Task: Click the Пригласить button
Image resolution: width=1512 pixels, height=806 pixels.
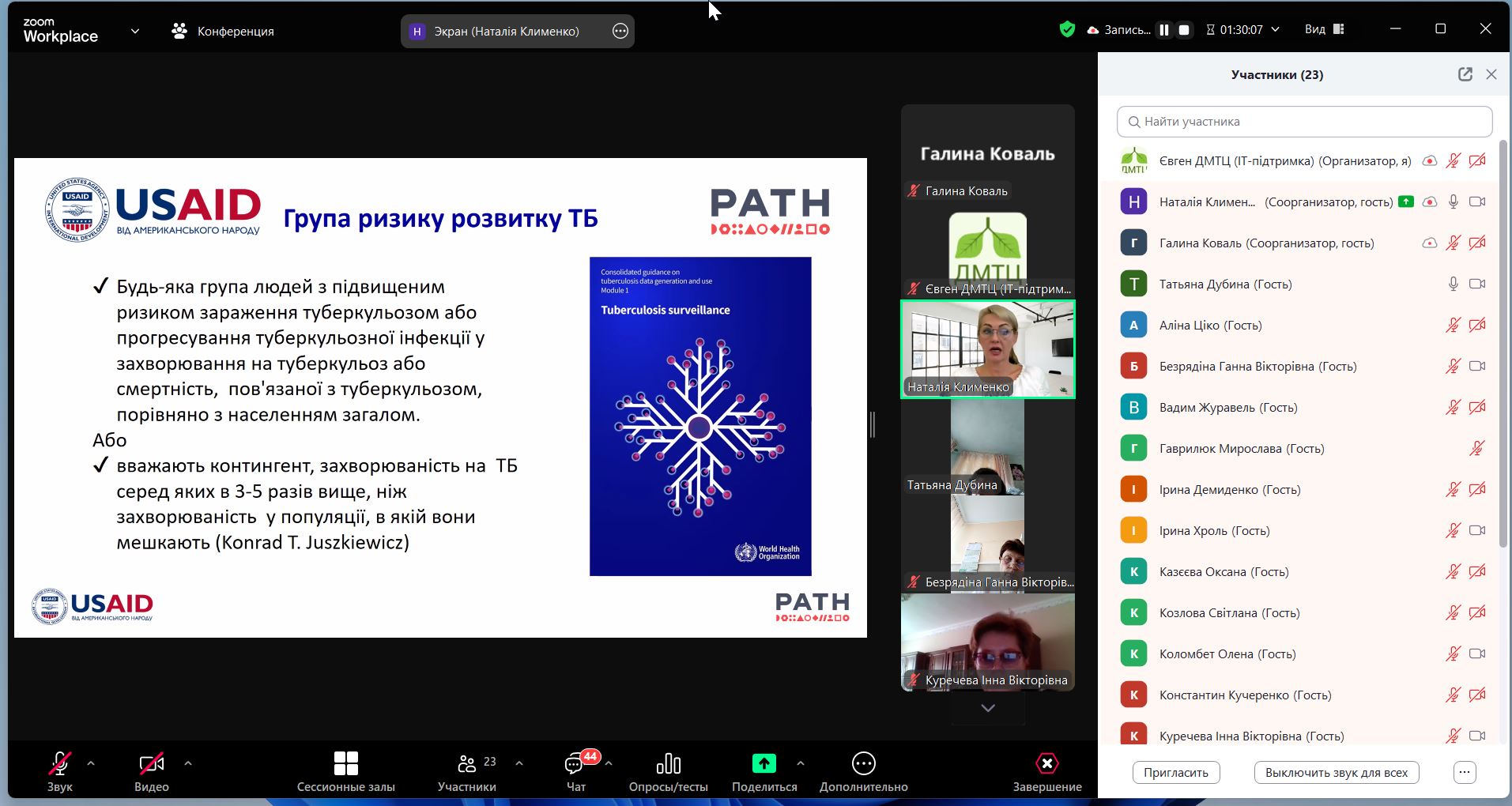Action: (x=1175, y=772)
